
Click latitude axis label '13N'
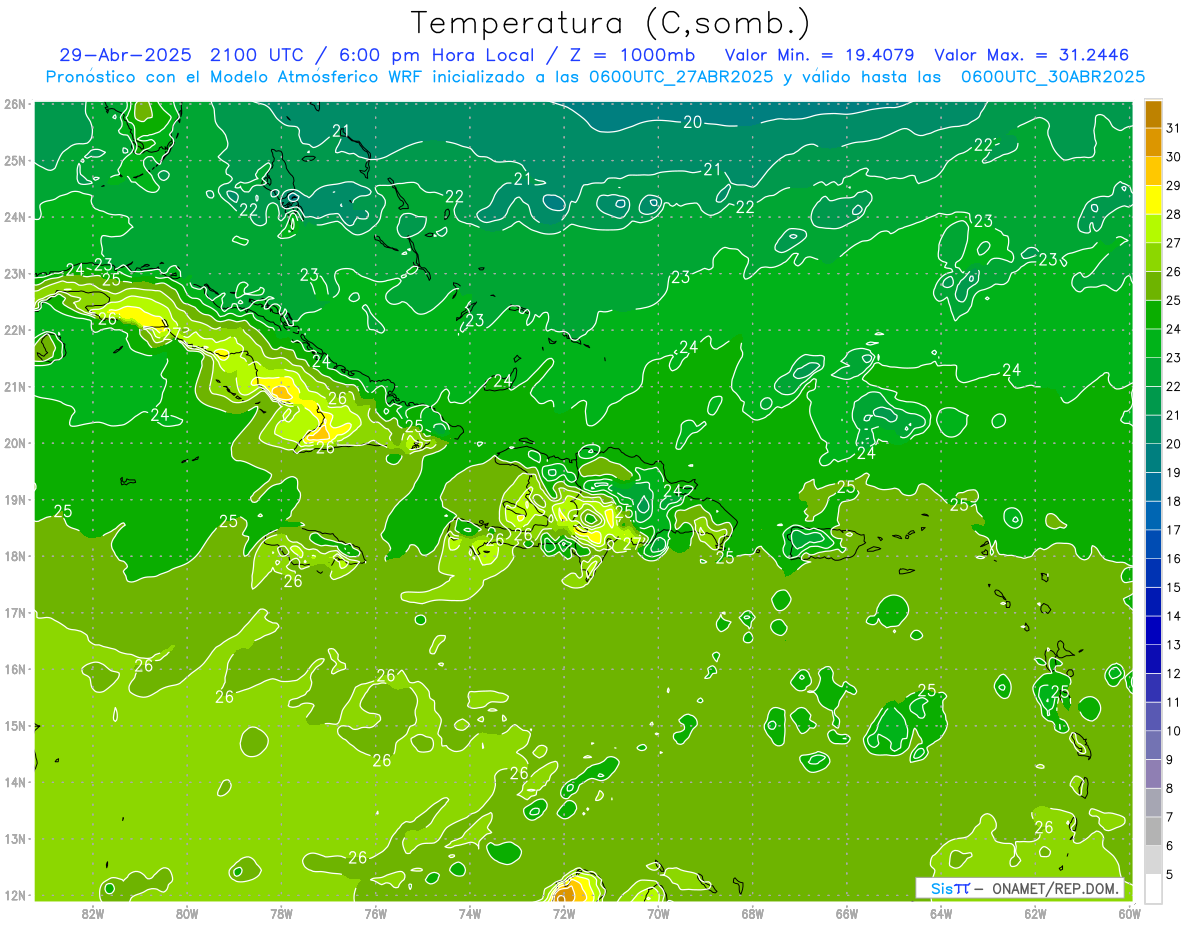15,838
